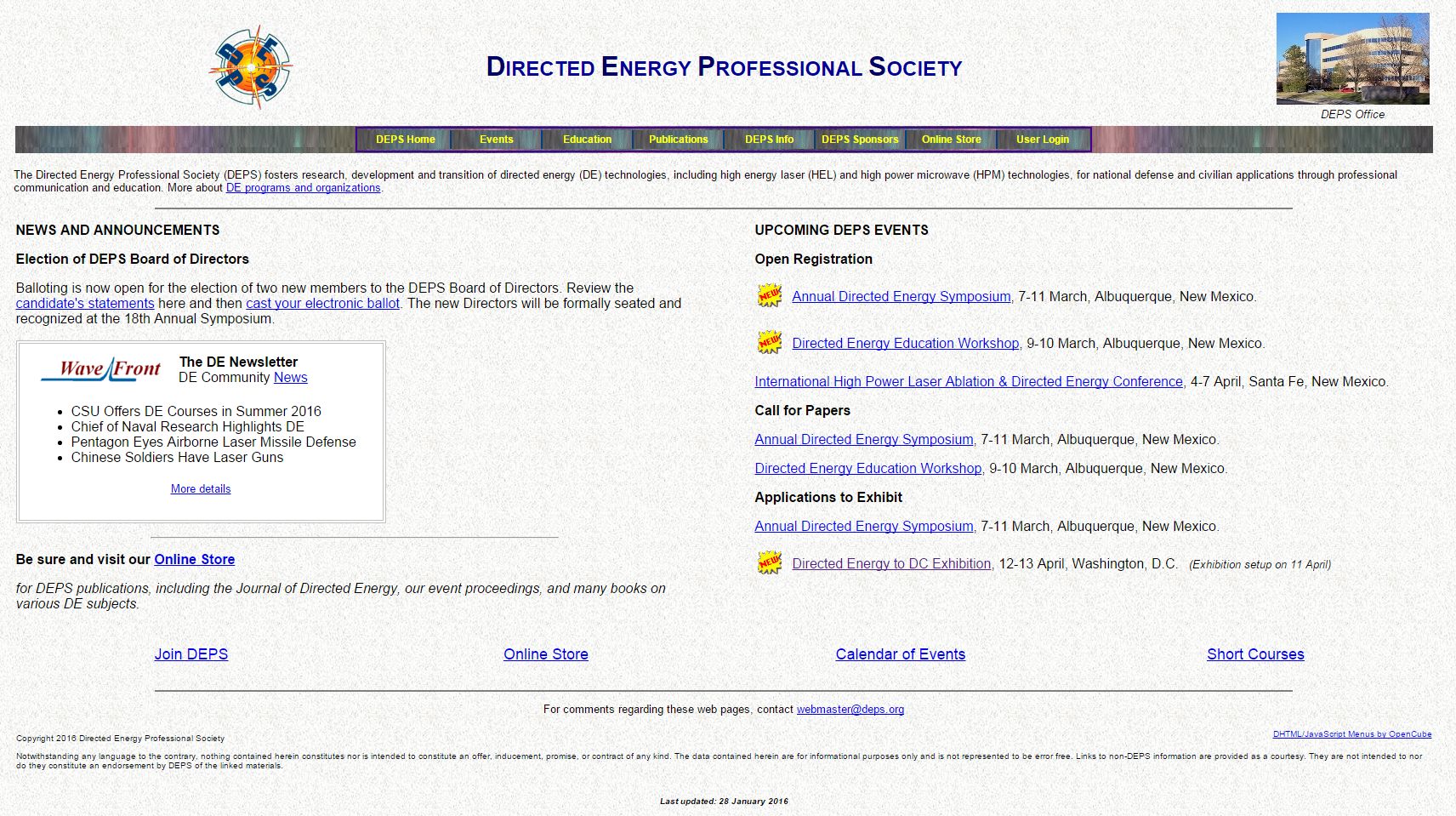1456x816 pixels.
Task: Open the Calendar of Events link
Action: click(x=901, y=654)
